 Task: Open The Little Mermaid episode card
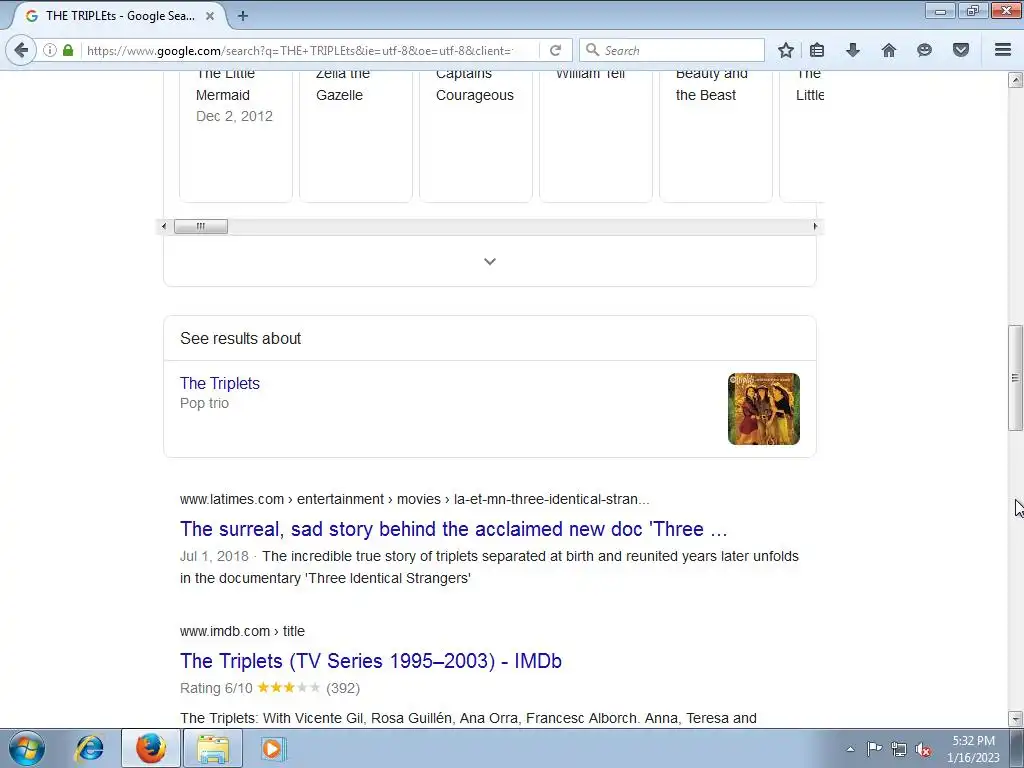(x=236, y=136)
